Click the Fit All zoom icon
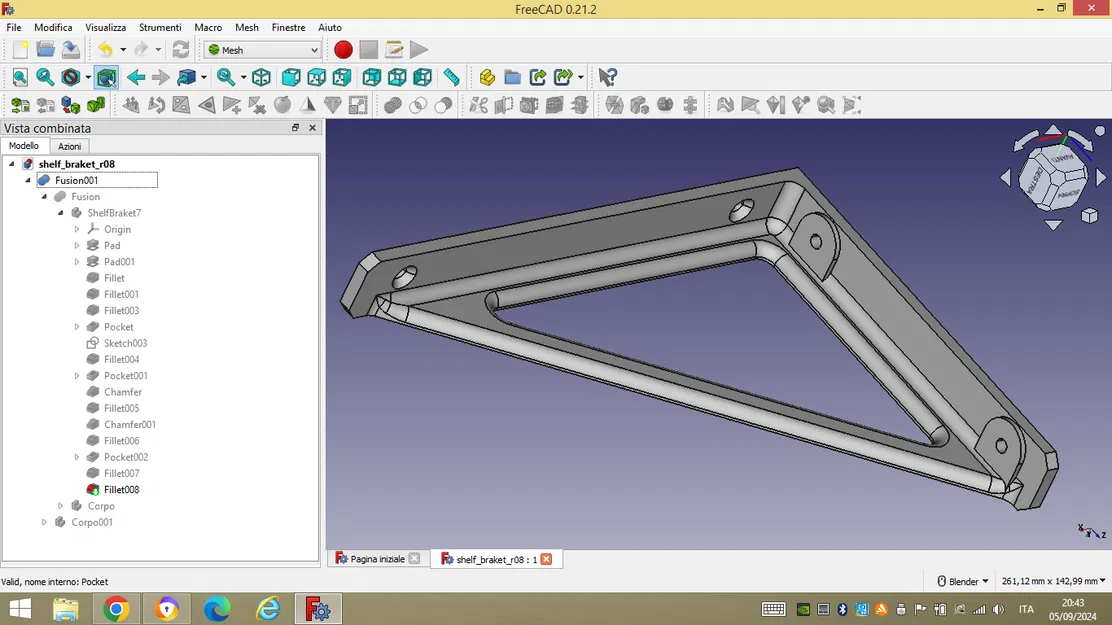Viewport: 1112px width, 625px height. click(20, 77)
